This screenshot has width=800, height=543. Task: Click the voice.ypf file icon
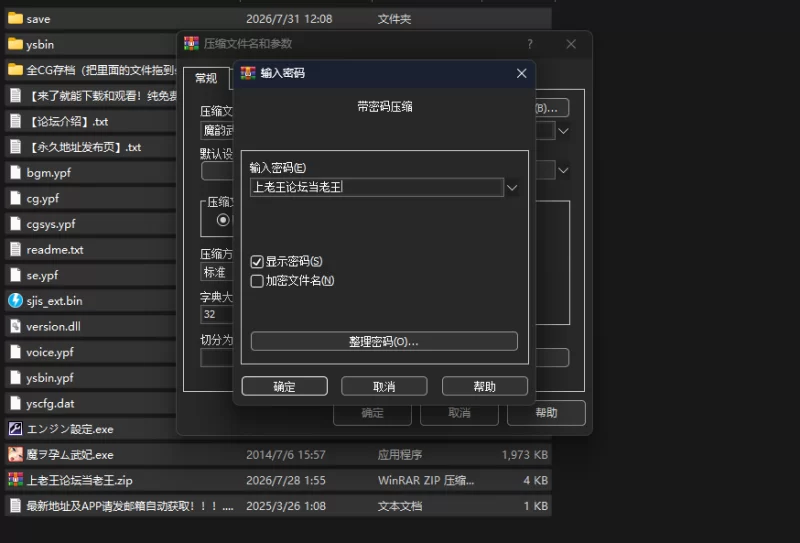coord(15,352)
